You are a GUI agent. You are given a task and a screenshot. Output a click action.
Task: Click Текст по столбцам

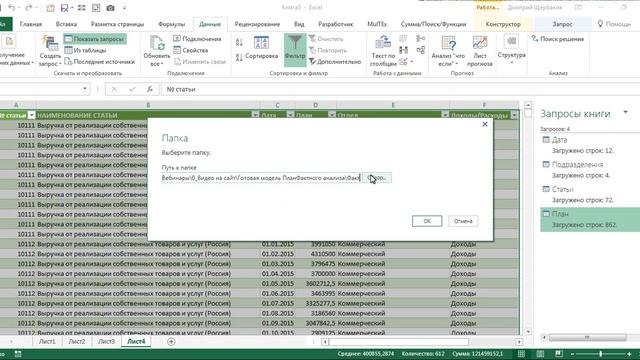[383, 51]
